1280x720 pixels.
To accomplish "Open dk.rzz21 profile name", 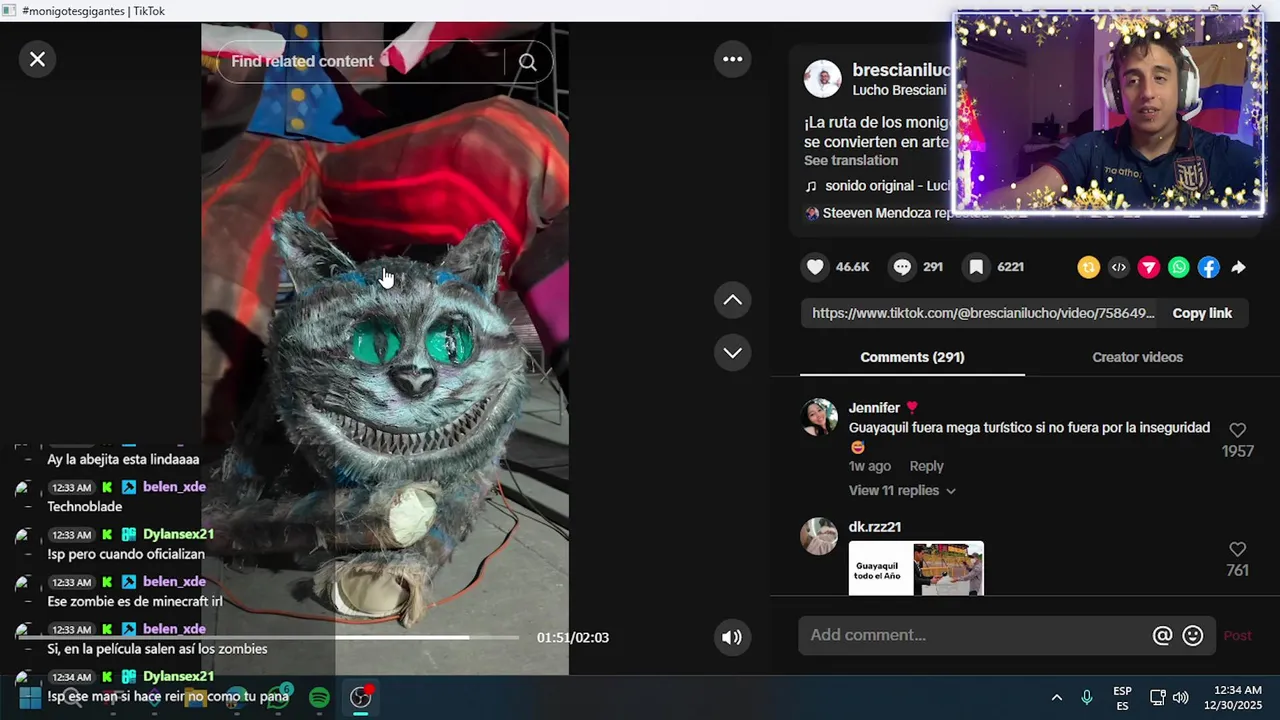I will pyautogui.click(x=875, y=527).
